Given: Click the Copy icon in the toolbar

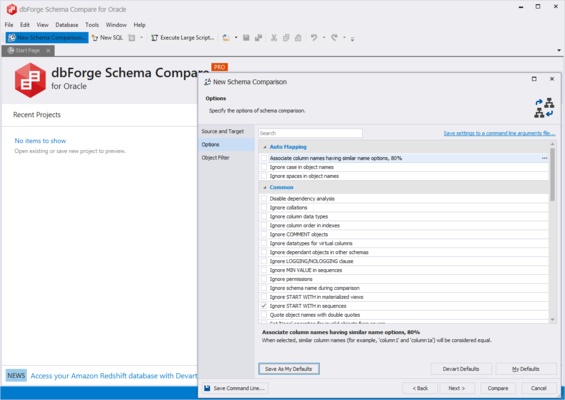Looking at the screenshot, I should coord(286,37).
